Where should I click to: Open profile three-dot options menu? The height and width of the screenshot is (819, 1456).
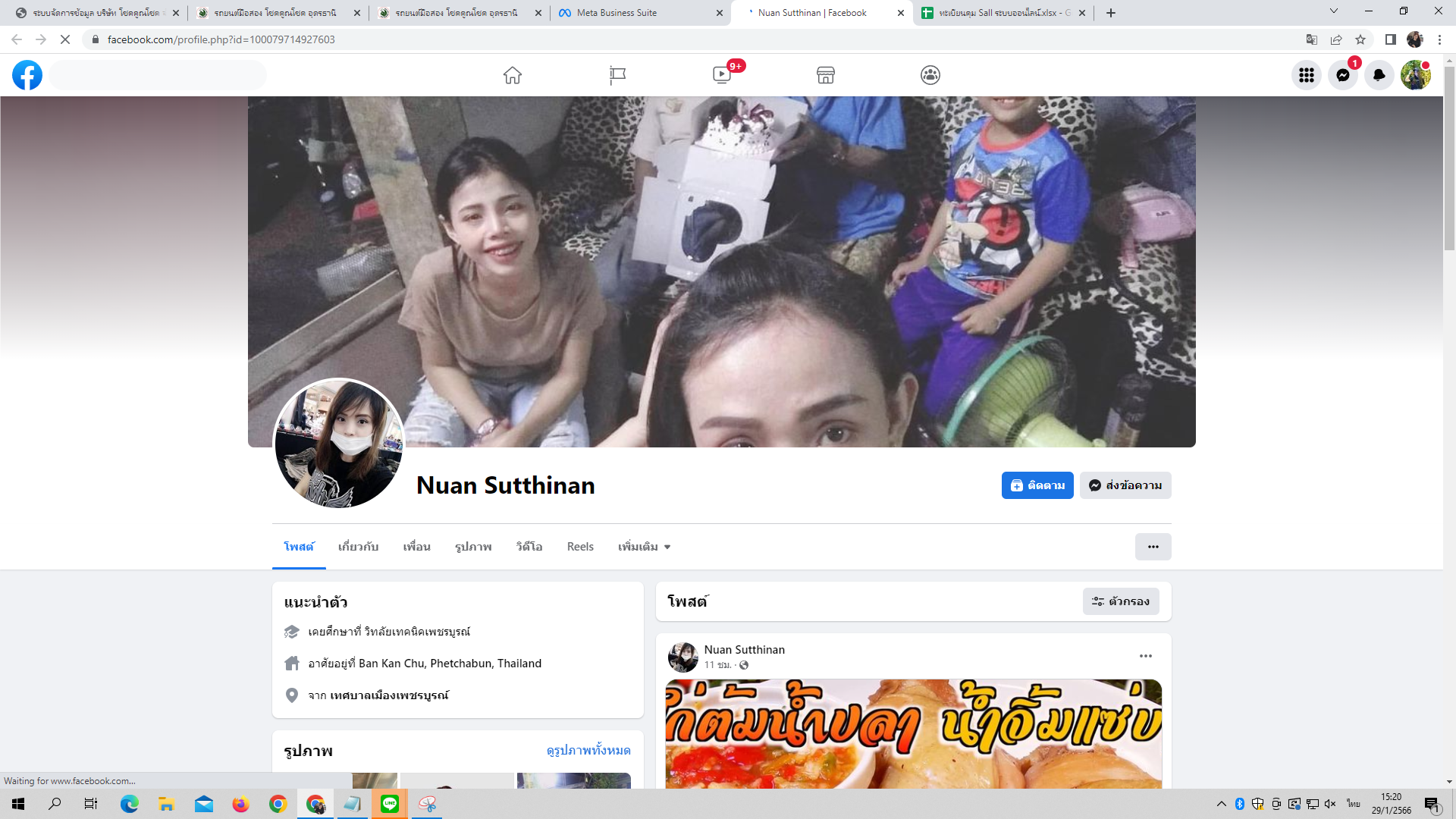coord(1153,547)
